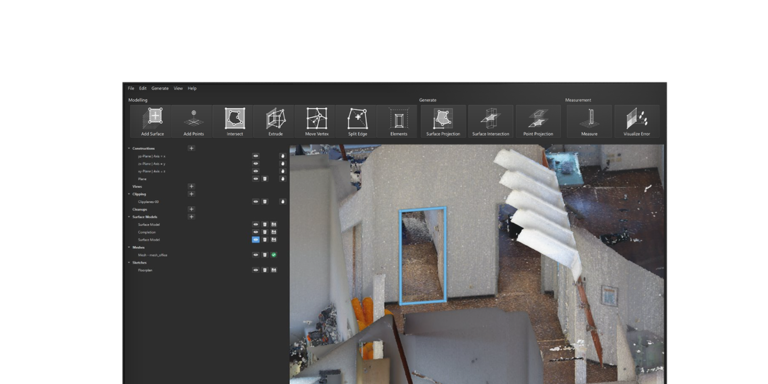Select the Cleanups heading
The height and width of the screenshot is (384, 768).
pos(140,209)
